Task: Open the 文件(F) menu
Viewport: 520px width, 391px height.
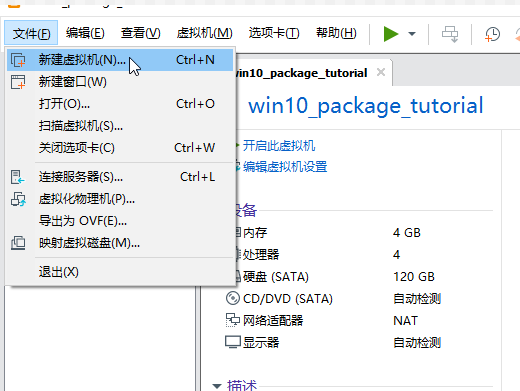Action: click(x=31, y=33)
